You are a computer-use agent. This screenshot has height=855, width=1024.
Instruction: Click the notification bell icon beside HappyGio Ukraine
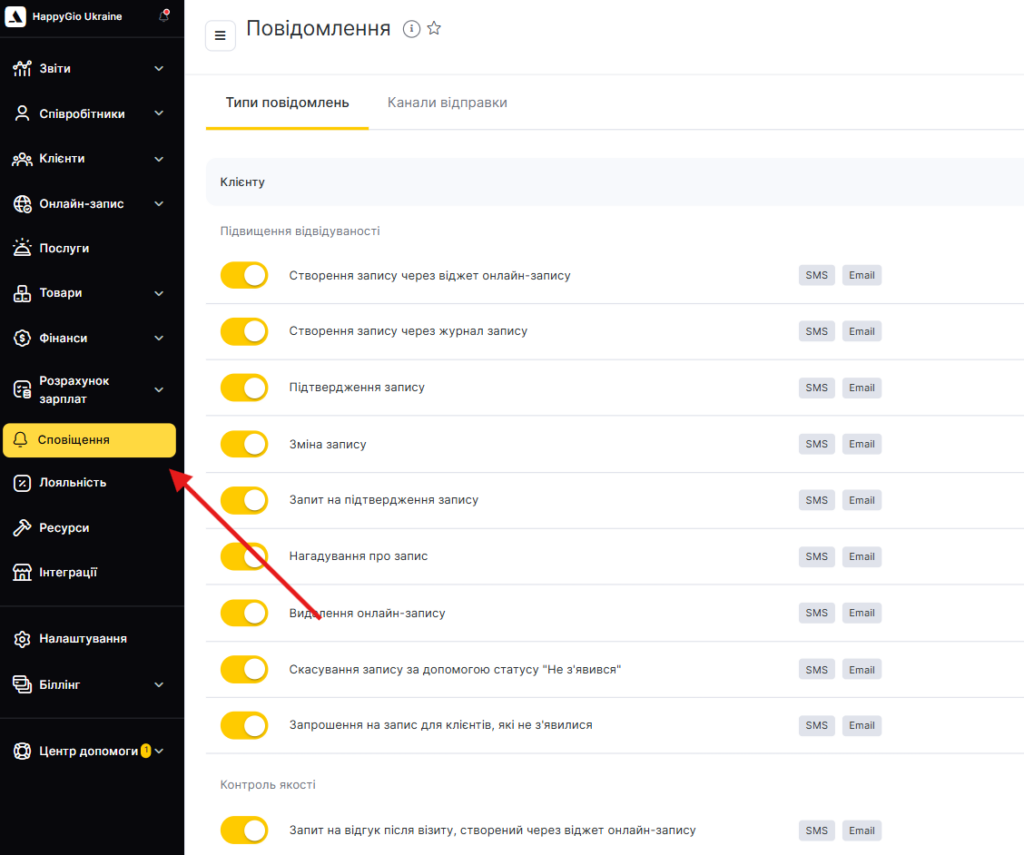point(164,16)
